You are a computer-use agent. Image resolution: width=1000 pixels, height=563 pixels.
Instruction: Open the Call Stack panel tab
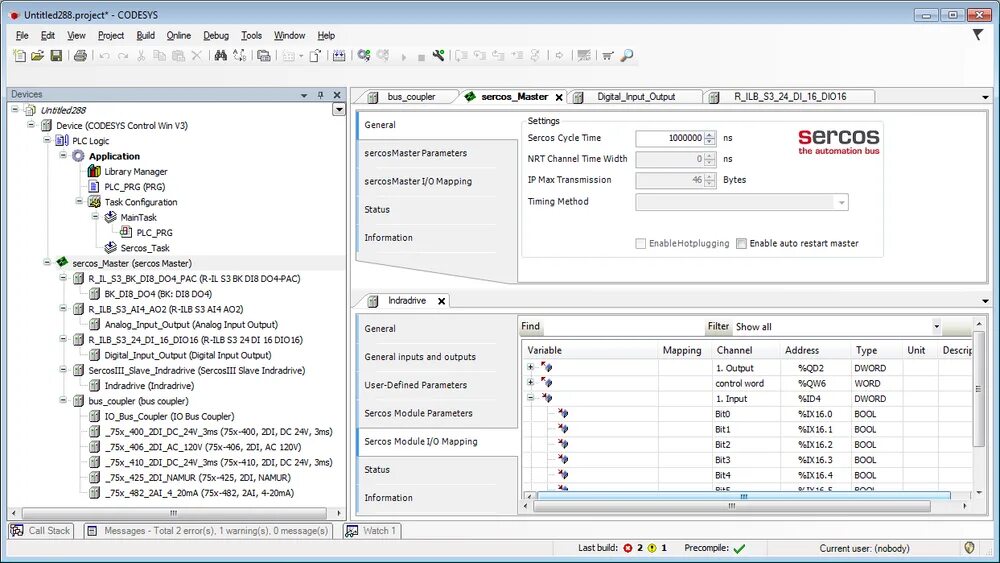point(41,530)
